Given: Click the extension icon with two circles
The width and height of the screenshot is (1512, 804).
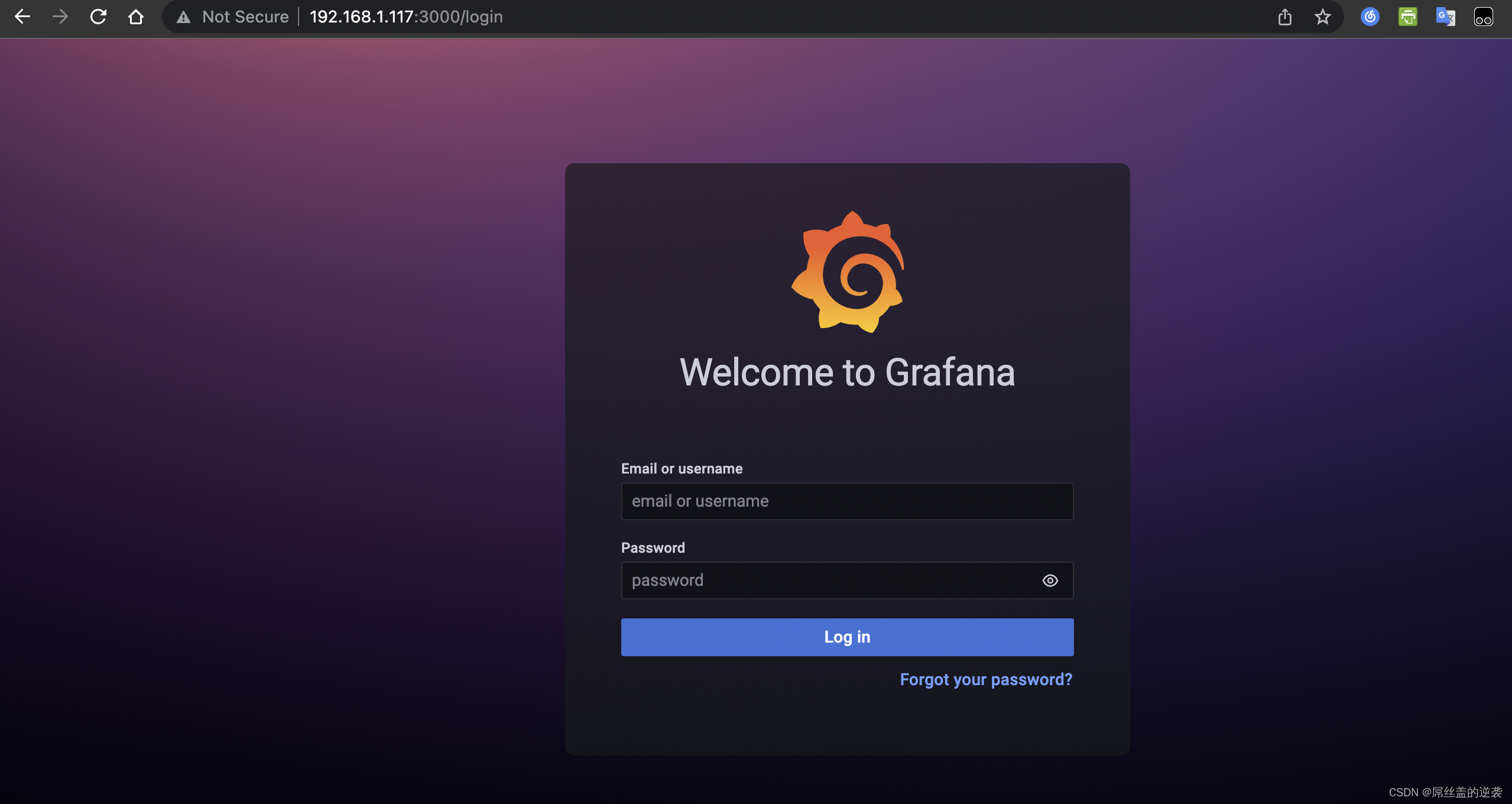Looking at the screenshot, I should pos(1484,17).
